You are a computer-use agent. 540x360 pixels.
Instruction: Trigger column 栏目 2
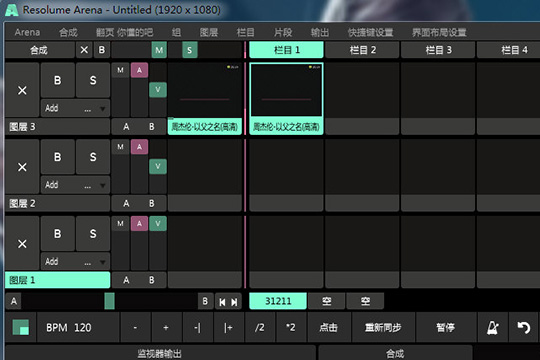pyautogui.click(x=362, y=50)
